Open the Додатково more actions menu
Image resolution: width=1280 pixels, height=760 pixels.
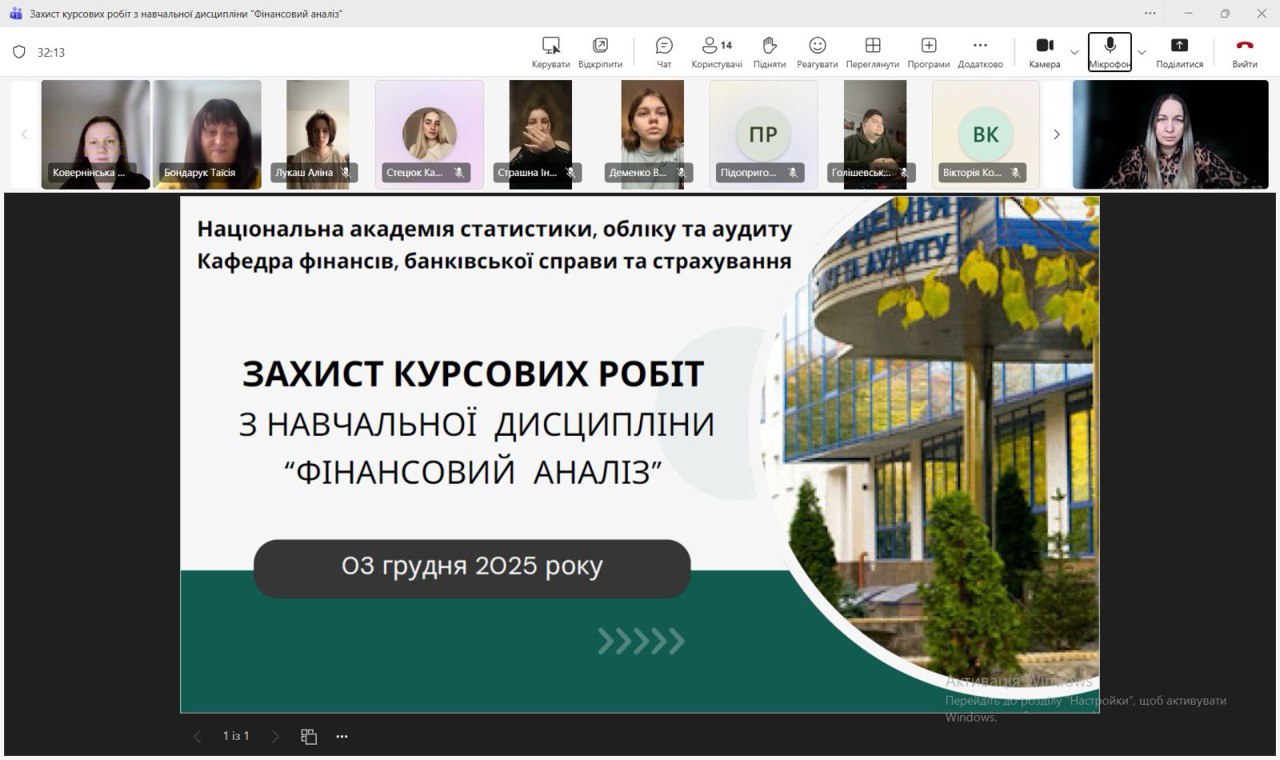click(x=980, y=51)
